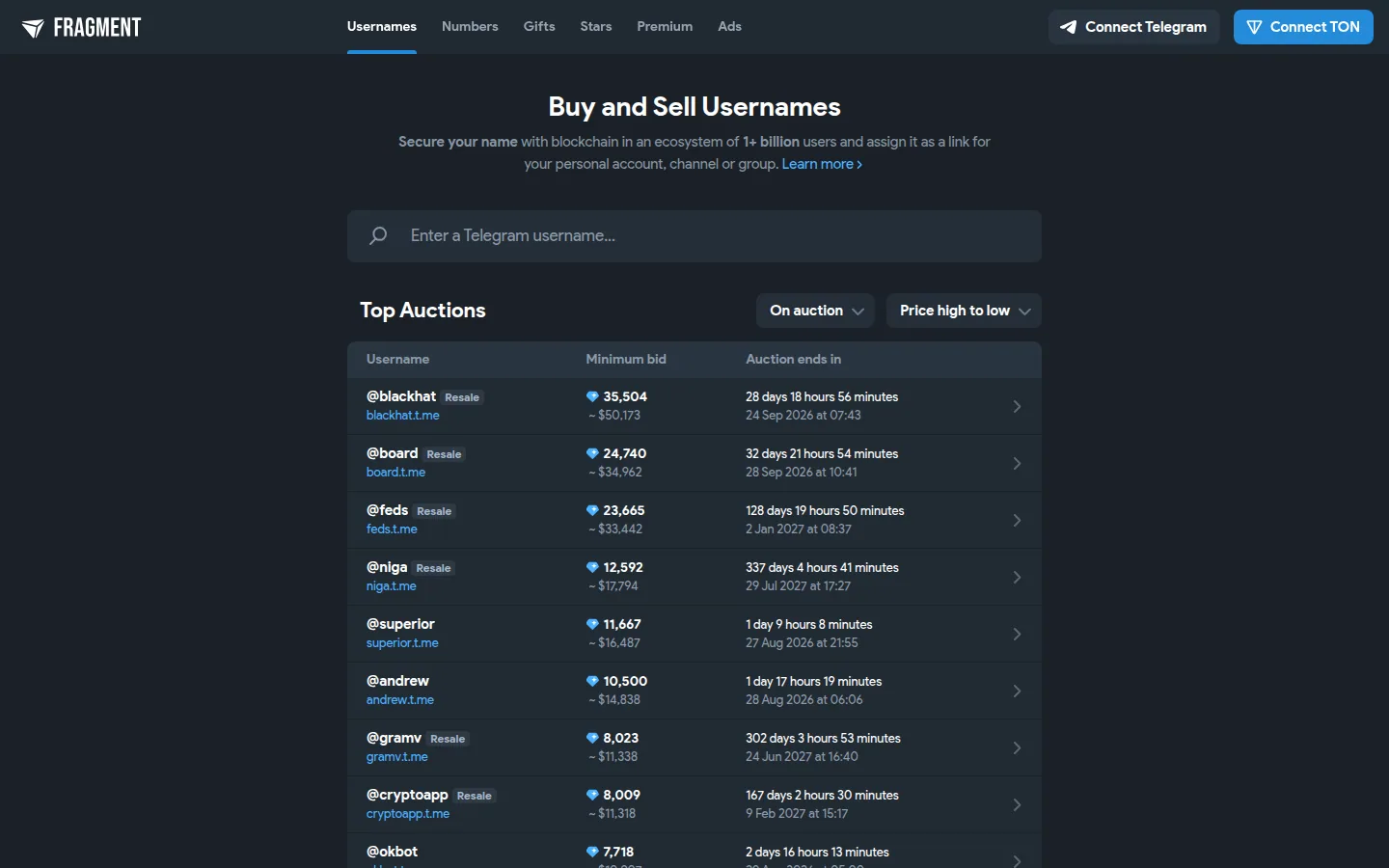Open the niga.t.me link

click(x=391, y=586)
